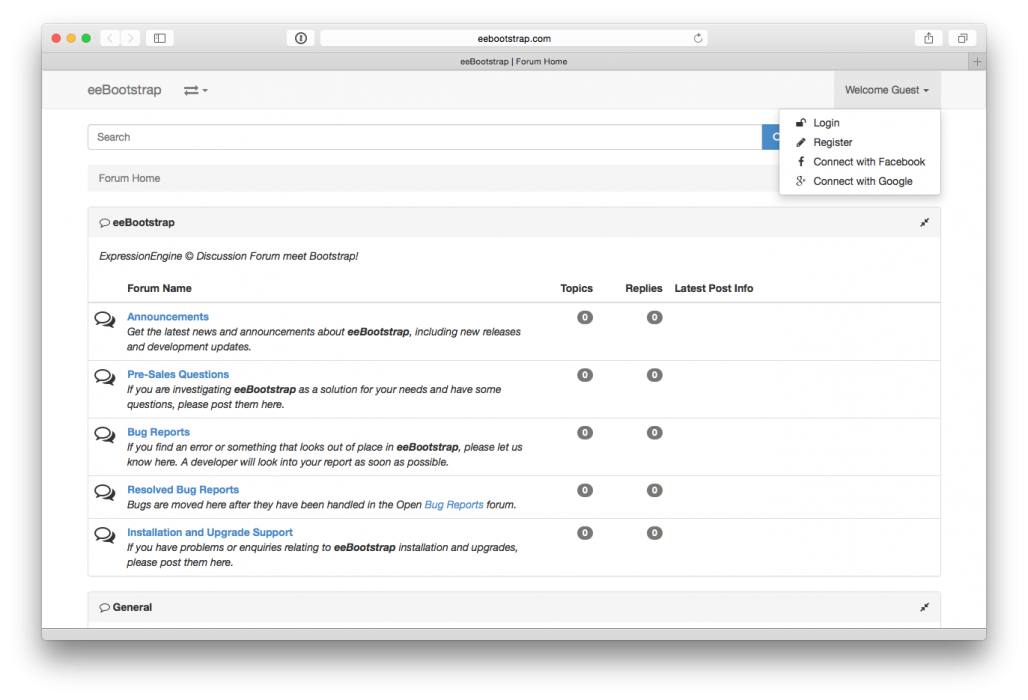The height and width of the screenshot is (700, 1028).
Task: Click the chat icon beside Installation and Upgrade Support
Action: click(105, 535)
